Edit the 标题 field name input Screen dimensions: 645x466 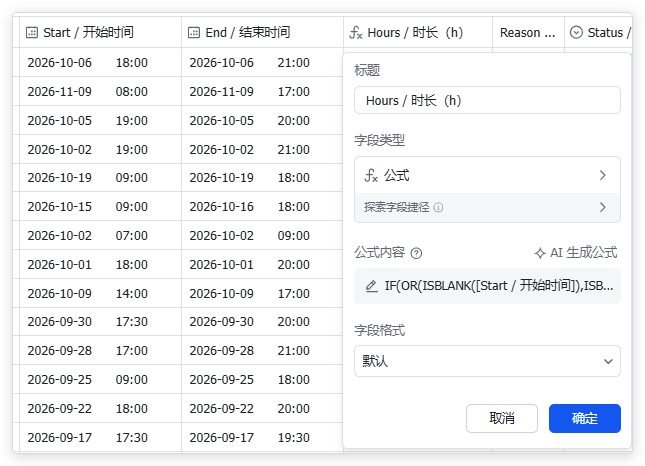pos(487,100)
